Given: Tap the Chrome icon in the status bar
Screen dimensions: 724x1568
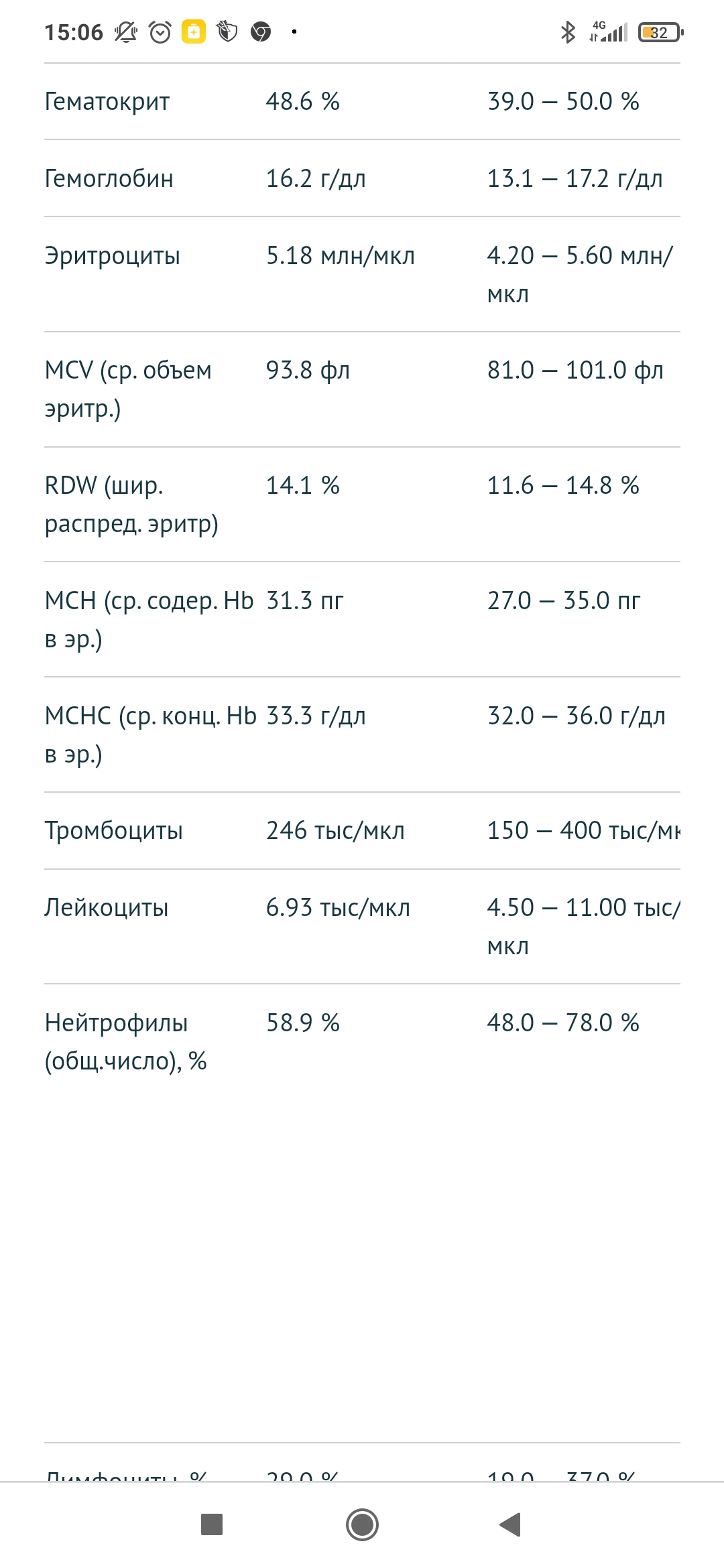Looking at the screenshot, I should click(x=261, y=31).
